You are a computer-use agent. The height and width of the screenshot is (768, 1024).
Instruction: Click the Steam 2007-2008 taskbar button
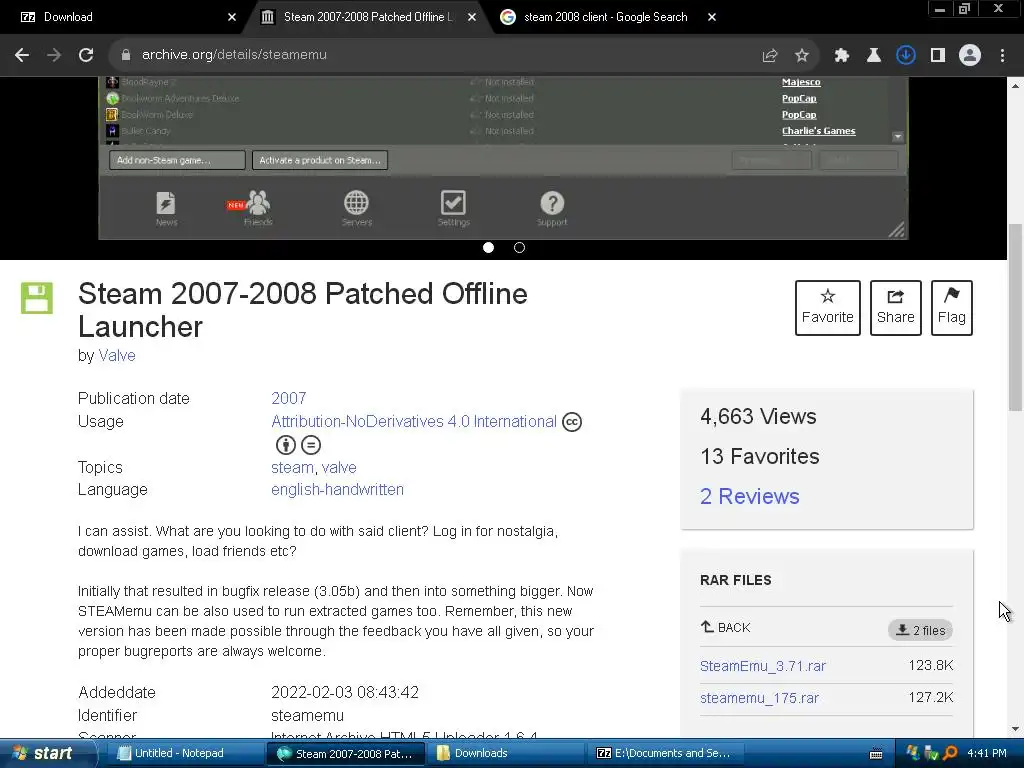click(x=346, y=754)
